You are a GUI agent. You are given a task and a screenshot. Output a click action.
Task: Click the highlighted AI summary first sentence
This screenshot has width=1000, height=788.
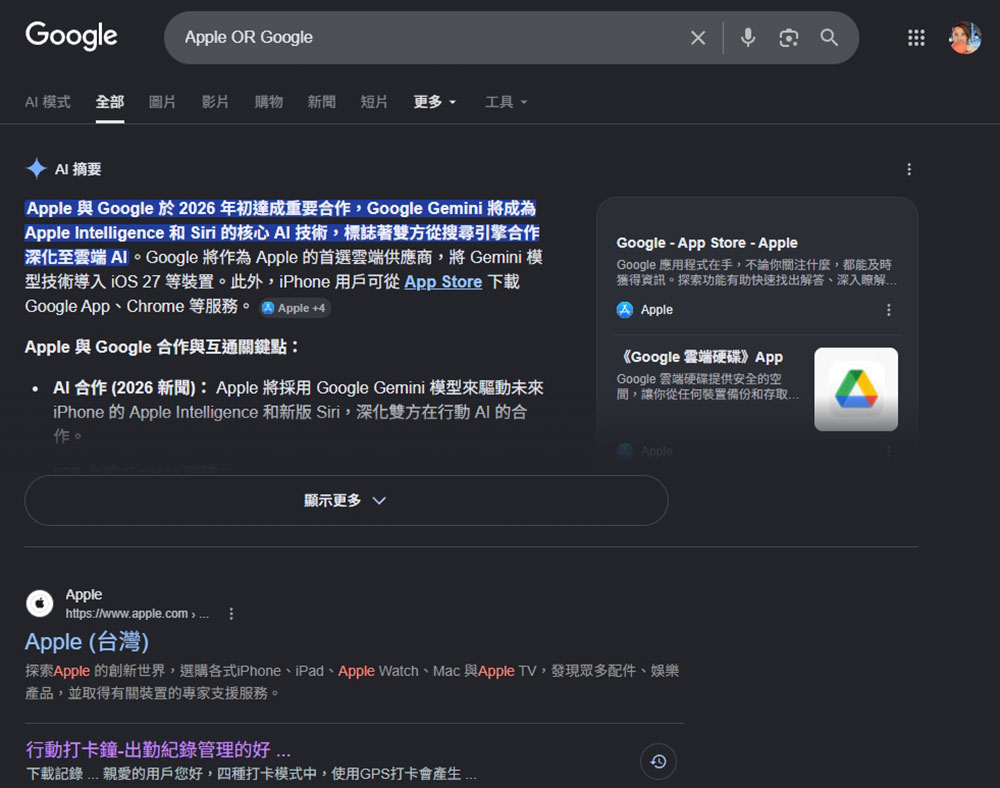[282, 233]
